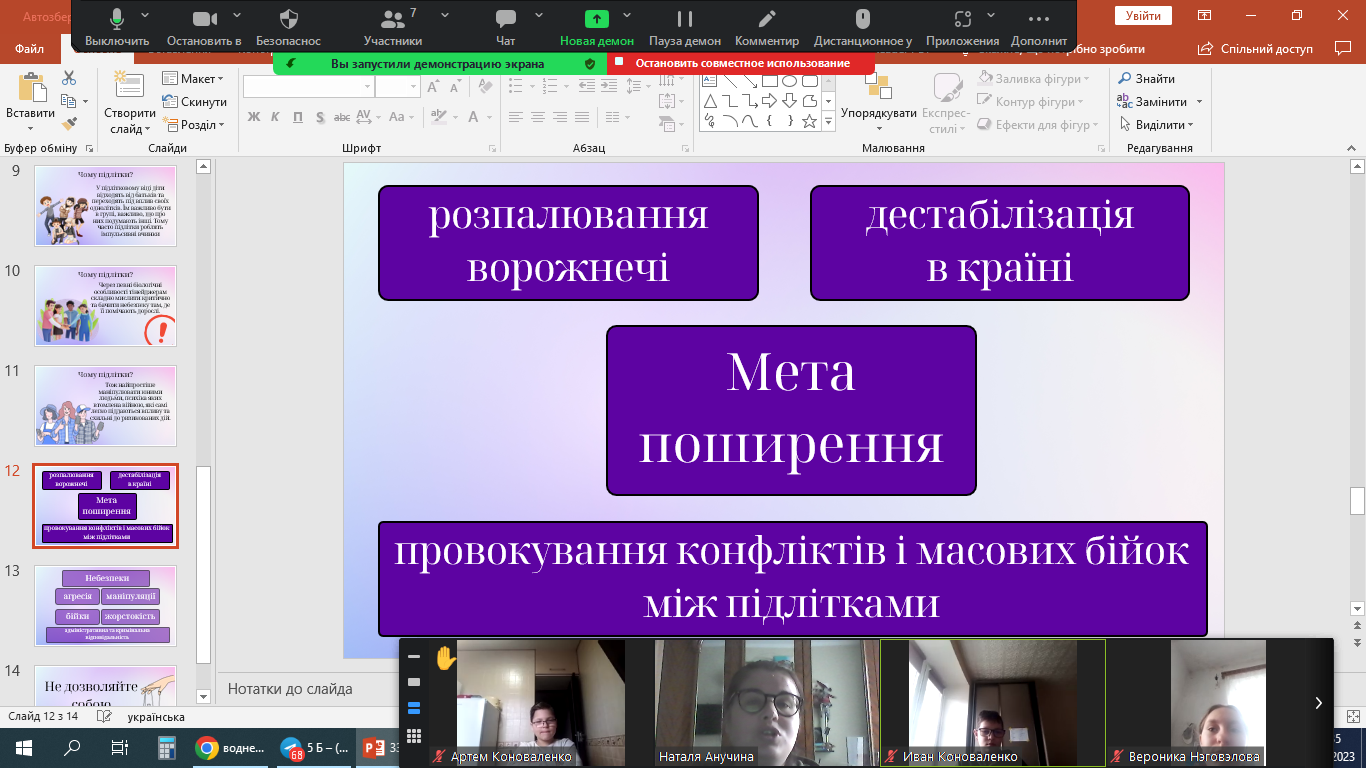Open the Zoom chat icon
The image size is (1366, 768).
[506, 19]
